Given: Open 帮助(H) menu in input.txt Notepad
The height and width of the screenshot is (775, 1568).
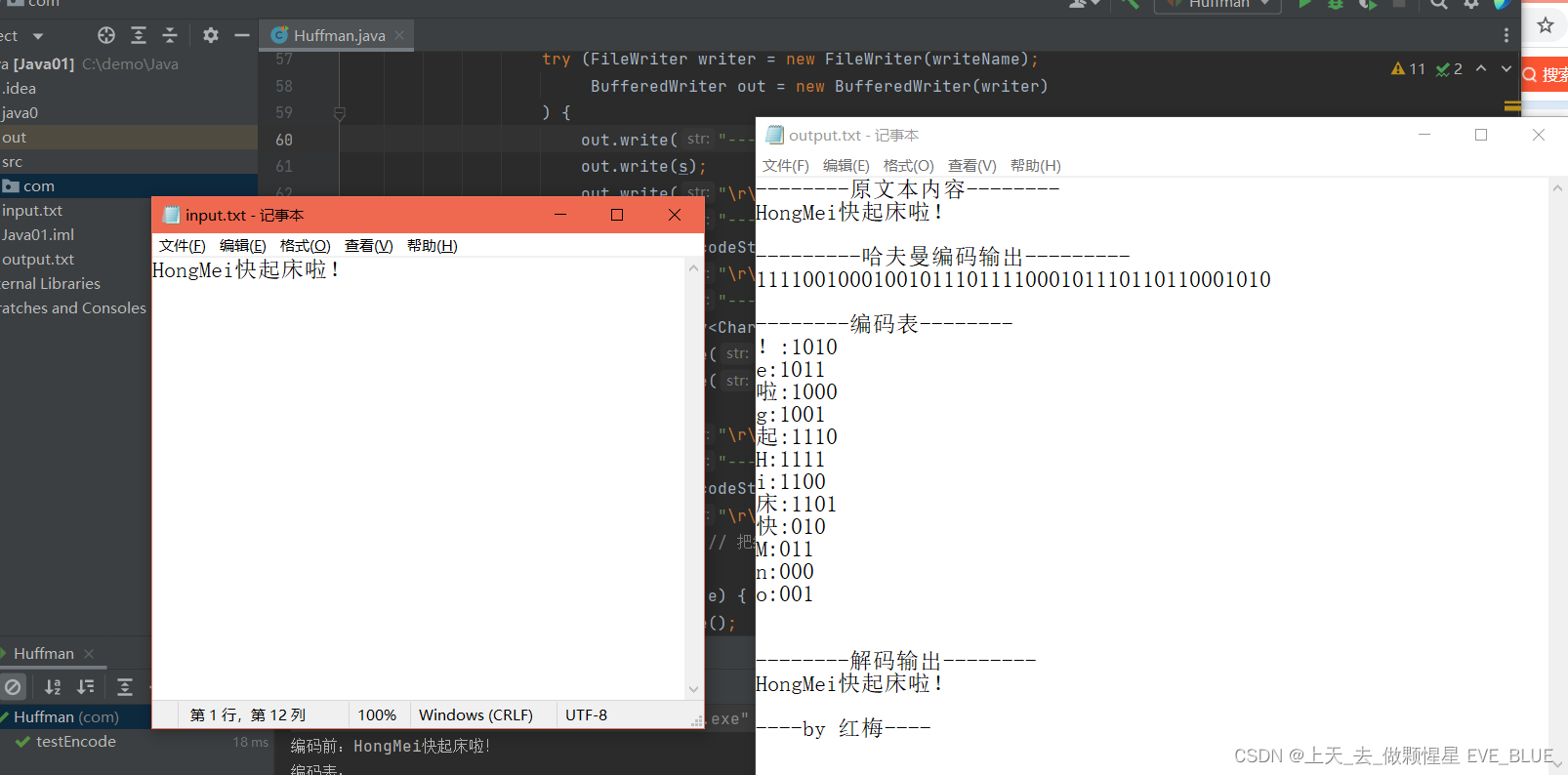Looking at the screenshot, I should (x=433, y=246).
